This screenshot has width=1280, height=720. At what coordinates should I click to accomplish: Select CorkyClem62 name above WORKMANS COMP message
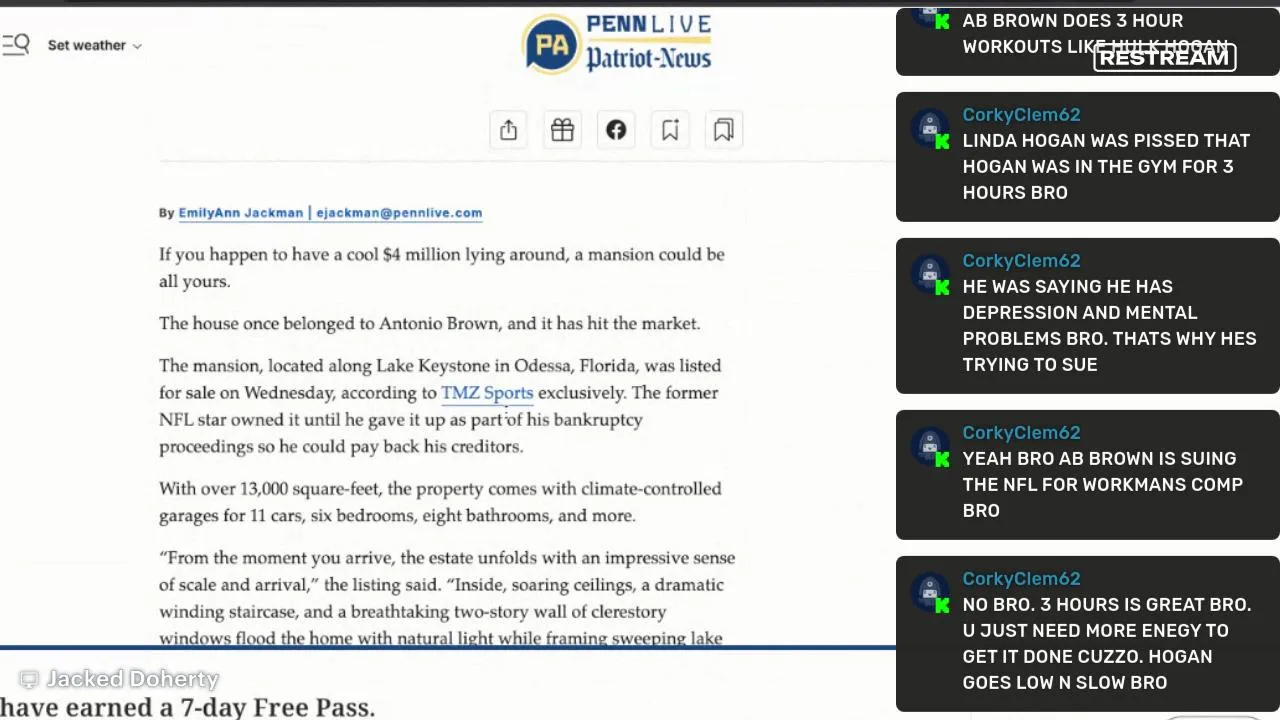1021,432
